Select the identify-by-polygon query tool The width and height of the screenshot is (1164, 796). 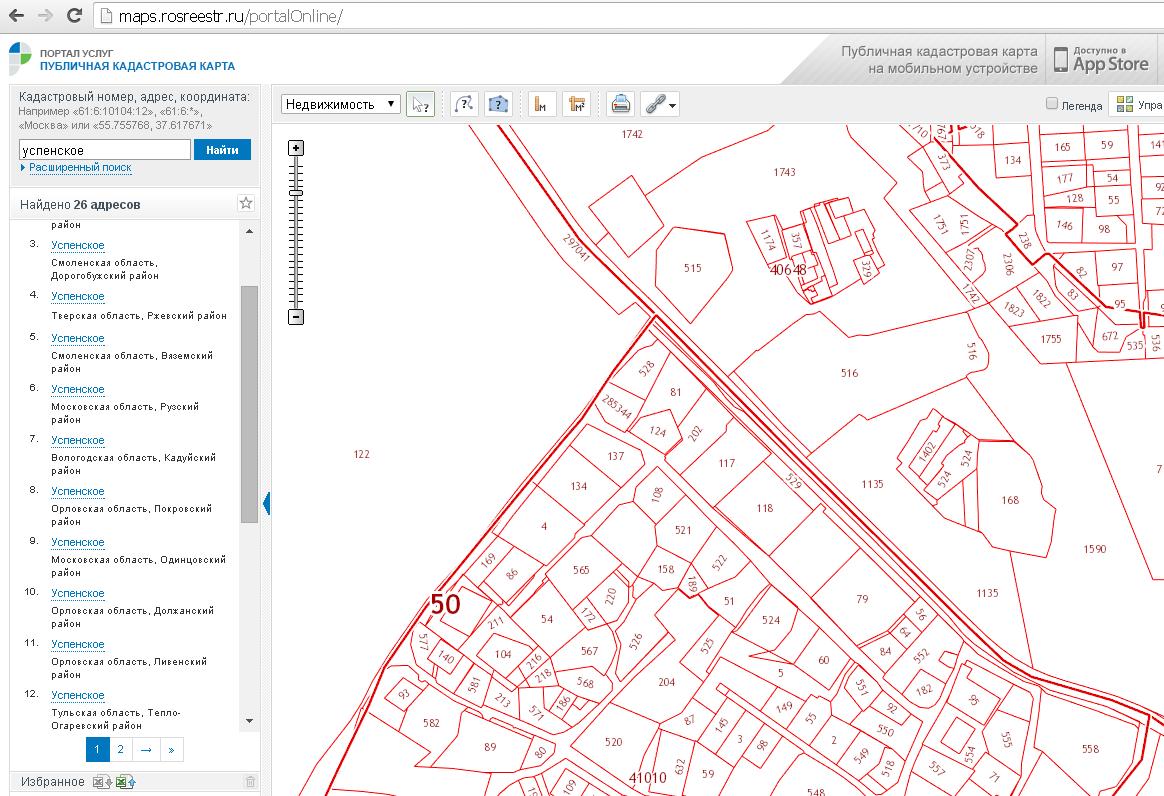click(498, 104)
